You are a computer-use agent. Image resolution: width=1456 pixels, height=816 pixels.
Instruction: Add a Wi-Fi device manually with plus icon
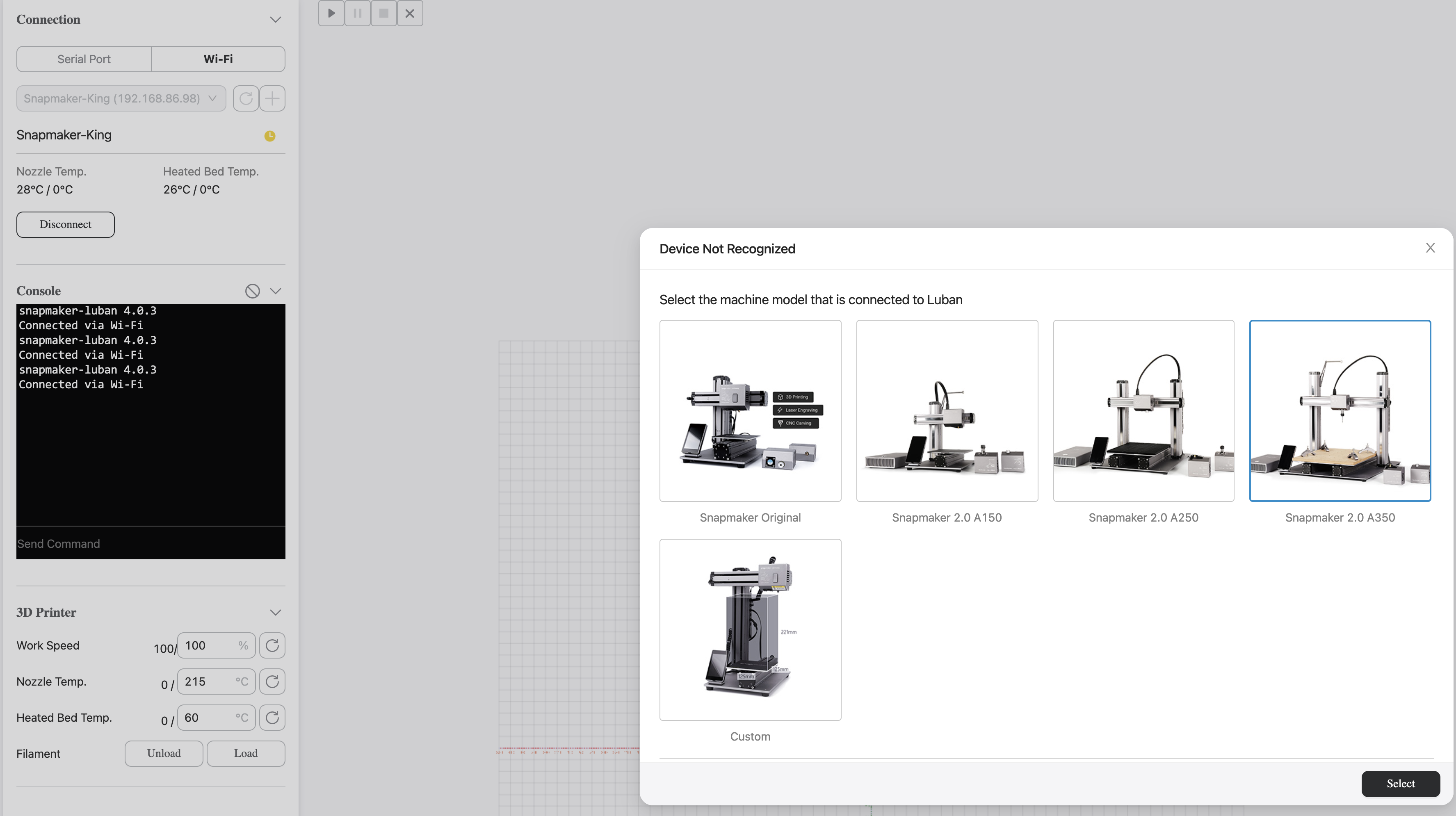272,98
